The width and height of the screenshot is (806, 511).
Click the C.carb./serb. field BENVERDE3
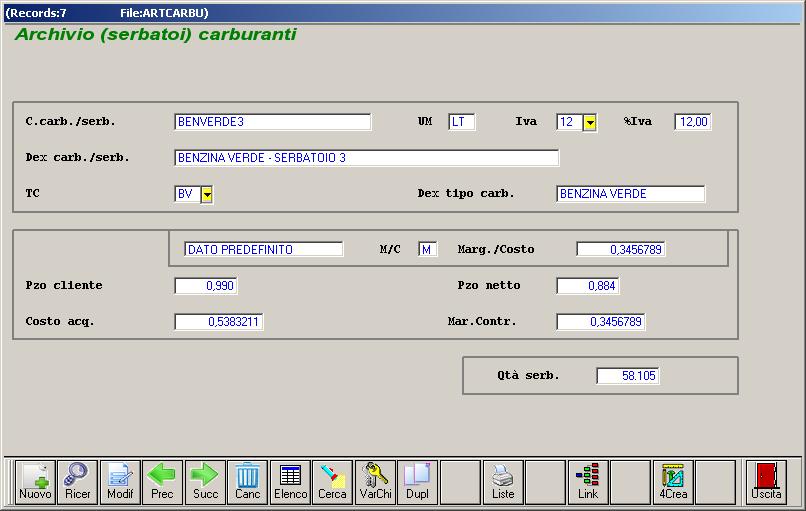272,122
